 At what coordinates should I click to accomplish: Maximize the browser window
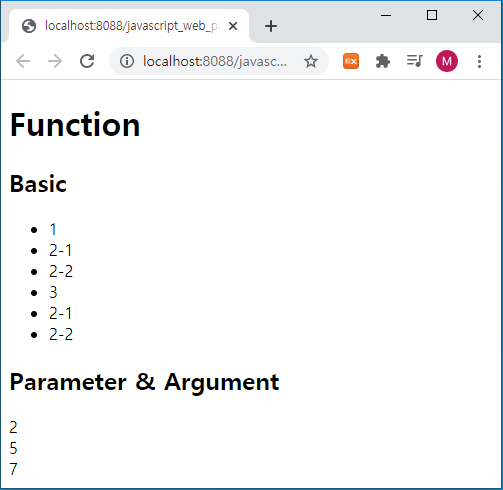432,15
